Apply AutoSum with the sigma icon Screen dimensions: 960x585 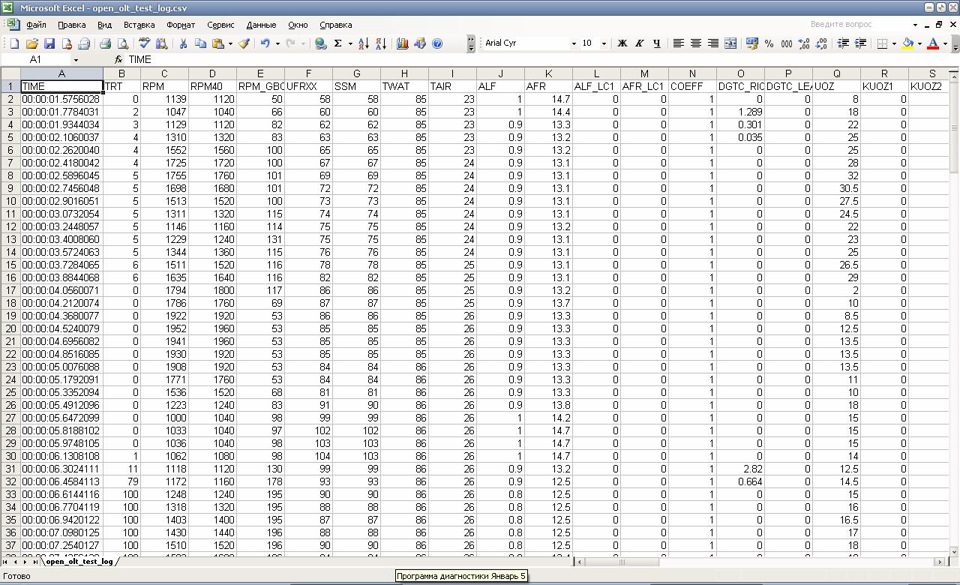[337, 43]
